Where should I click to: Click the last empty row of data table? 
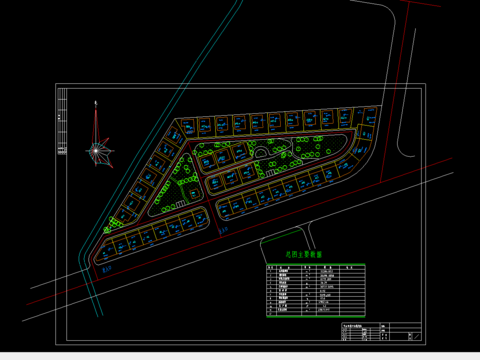[316, 314]
